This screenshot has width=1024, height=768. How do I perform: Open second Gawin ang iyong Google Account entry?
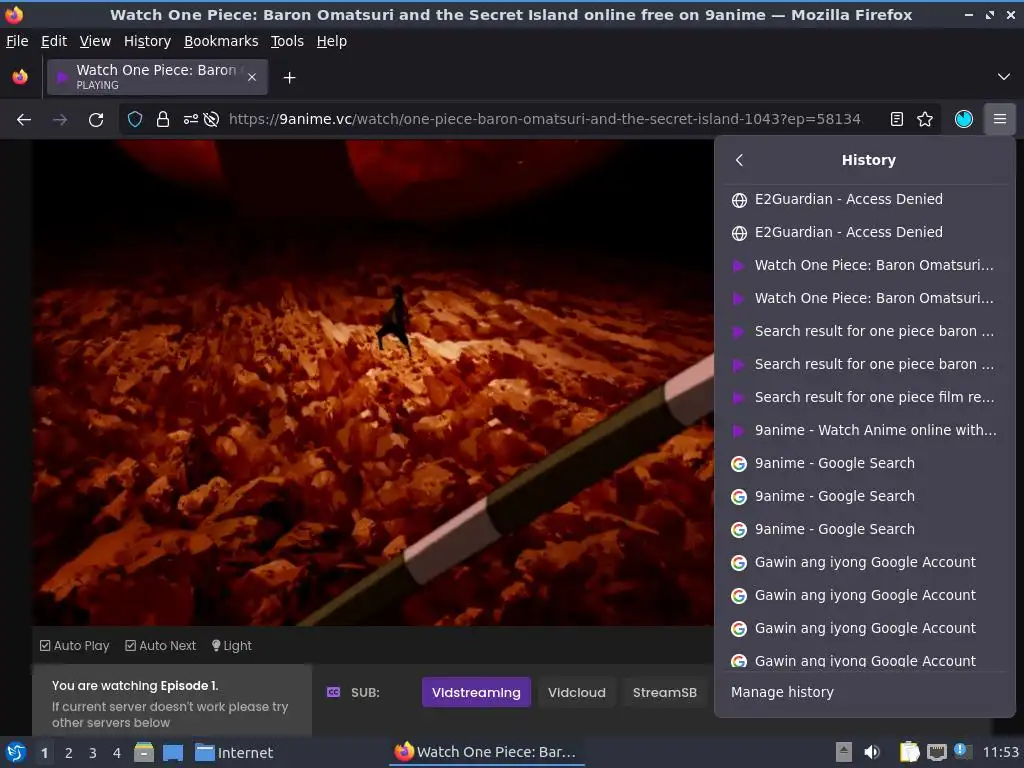pos(865,596)
